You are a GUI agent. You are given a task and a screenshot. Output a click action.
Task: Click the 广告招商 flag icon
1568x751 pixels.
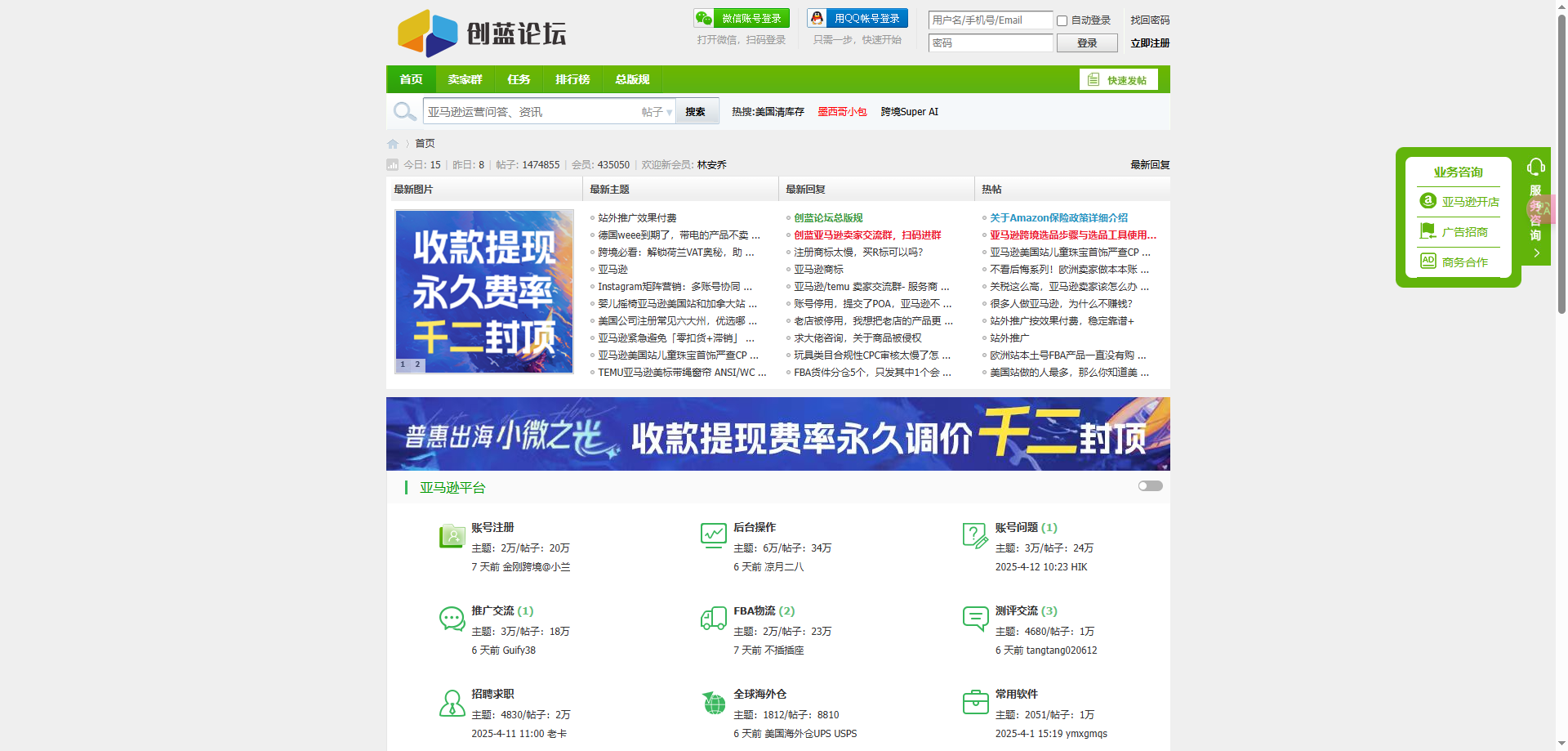[x=1427, y=230]
